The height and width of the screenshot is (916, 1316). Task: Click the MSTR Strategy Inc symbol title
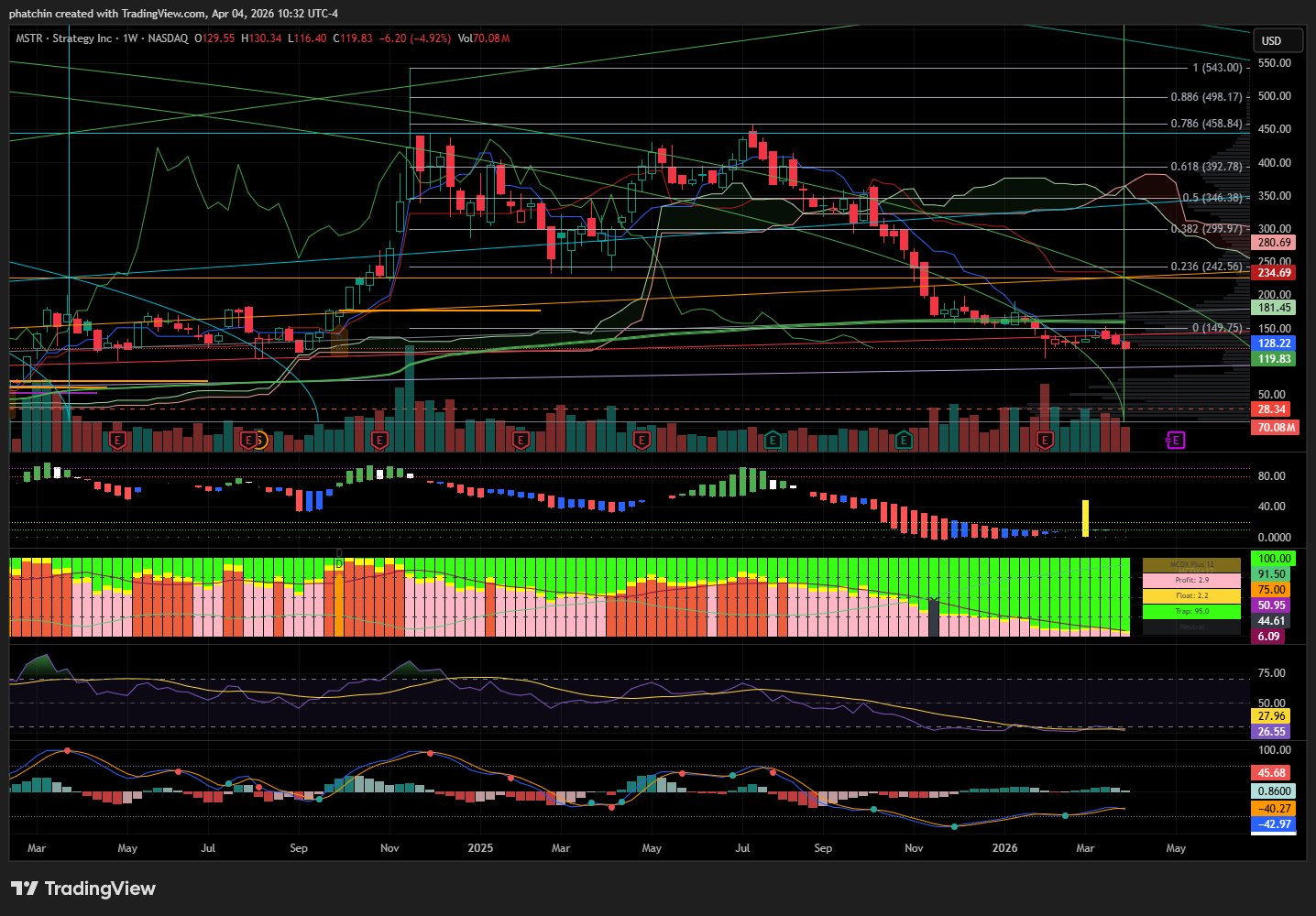[64, 38]
